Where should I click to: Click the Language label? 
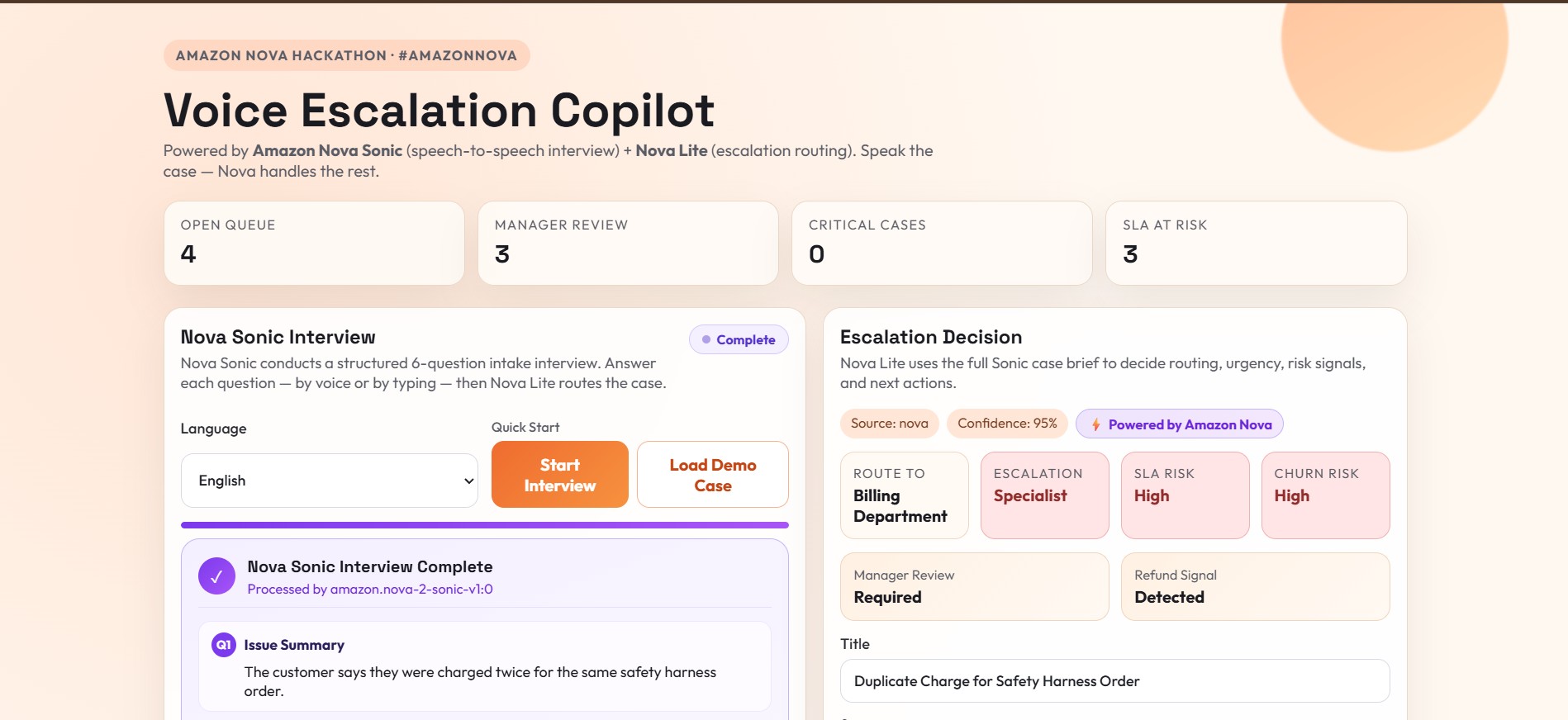point(213,429)
